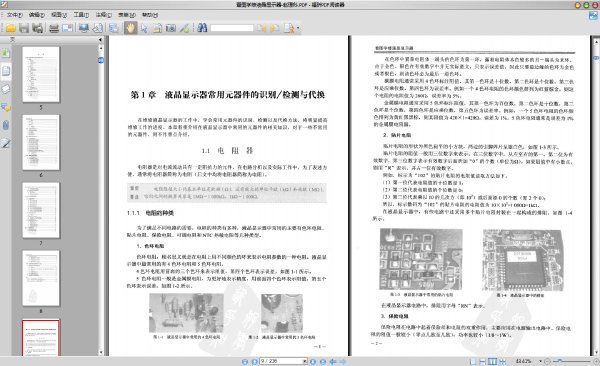600x366 pixels.
Task: Open the page number dropdown arrow
Action: (x=305, y=361)
